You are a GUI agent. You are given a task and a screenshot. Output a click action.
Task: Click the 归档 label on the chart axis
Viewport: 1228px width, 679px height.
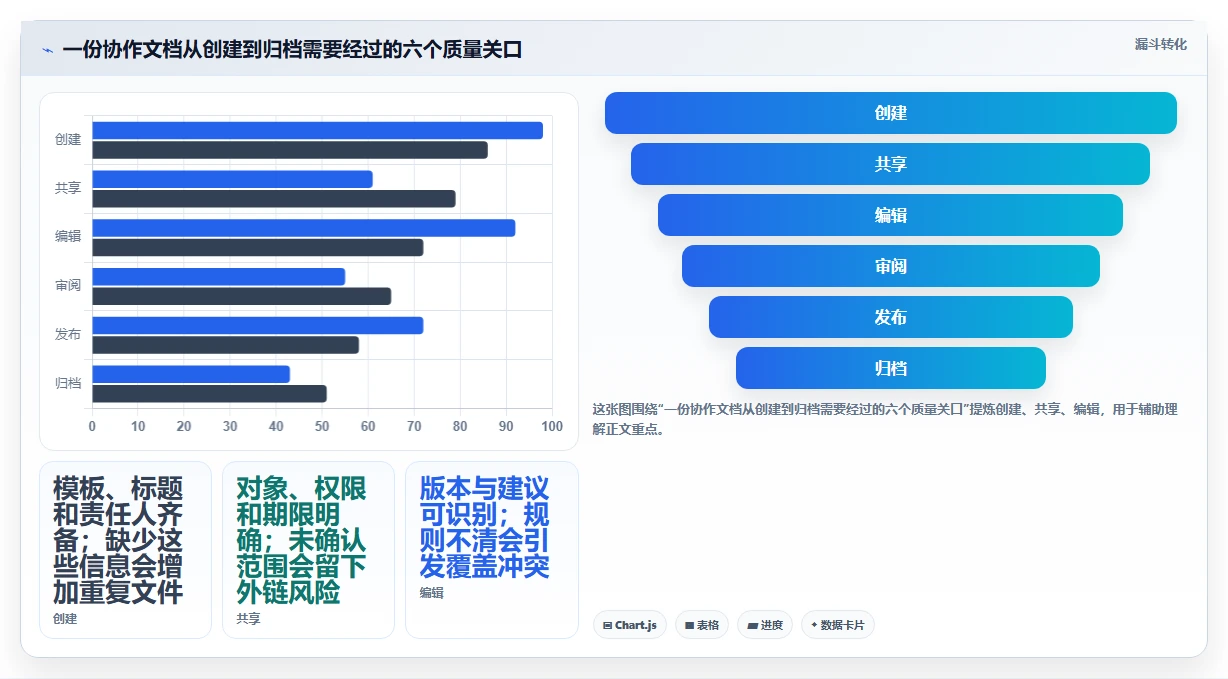[68, 383]
